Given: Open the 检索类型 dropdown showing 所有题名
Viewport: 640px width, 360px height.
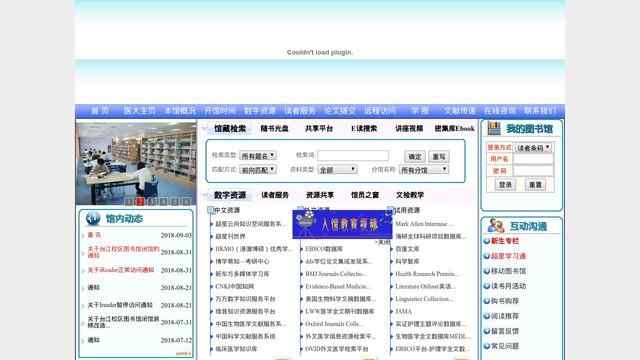Looking at the screenshot, I should [x=258, y=156].
